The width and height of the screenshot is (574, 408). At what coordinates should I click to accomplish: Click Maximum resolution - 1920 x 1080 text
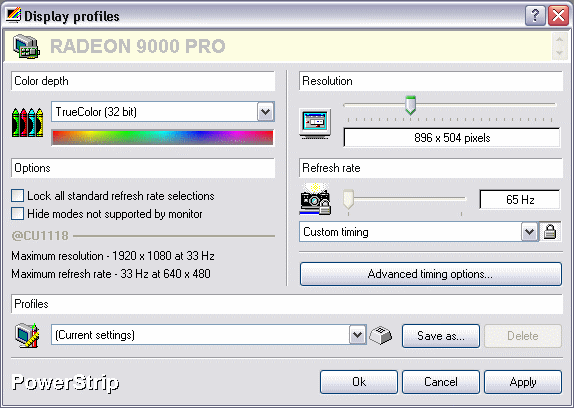click(x=113, y=256)
